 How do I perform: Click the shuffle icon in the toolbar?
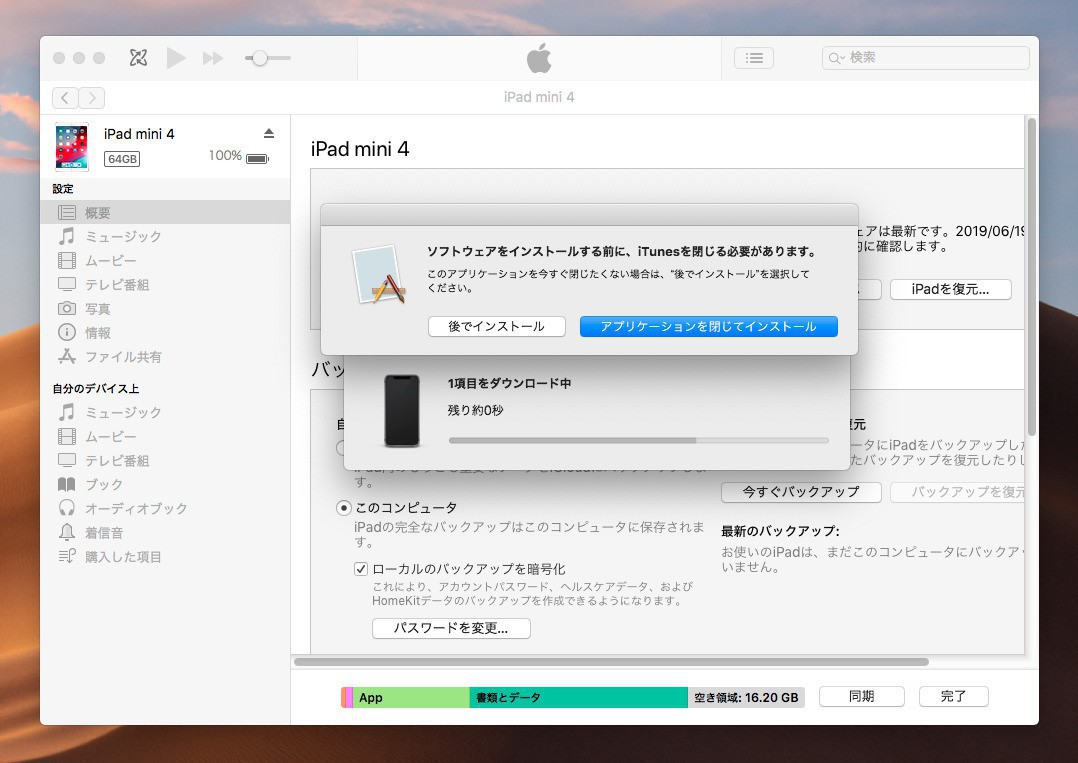[x=138, y=58]
